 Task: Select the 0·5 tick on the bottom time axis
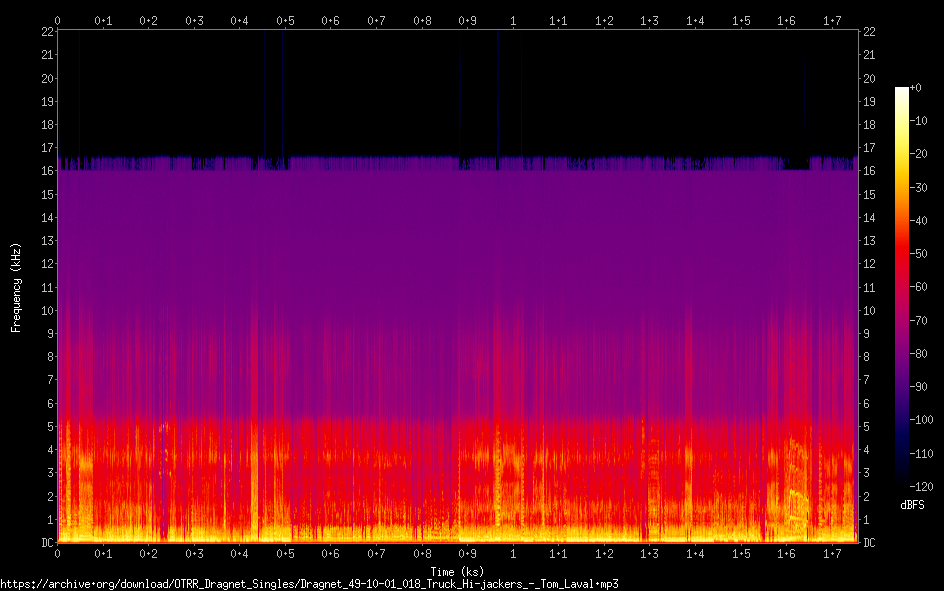(x=285, y=553)
